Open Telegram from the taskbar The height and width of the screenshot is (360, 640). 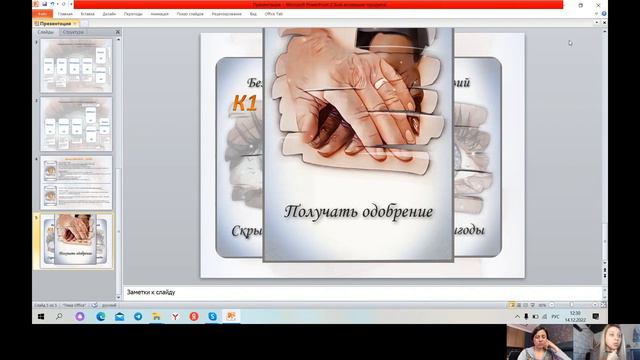click(x=138, y=316)
